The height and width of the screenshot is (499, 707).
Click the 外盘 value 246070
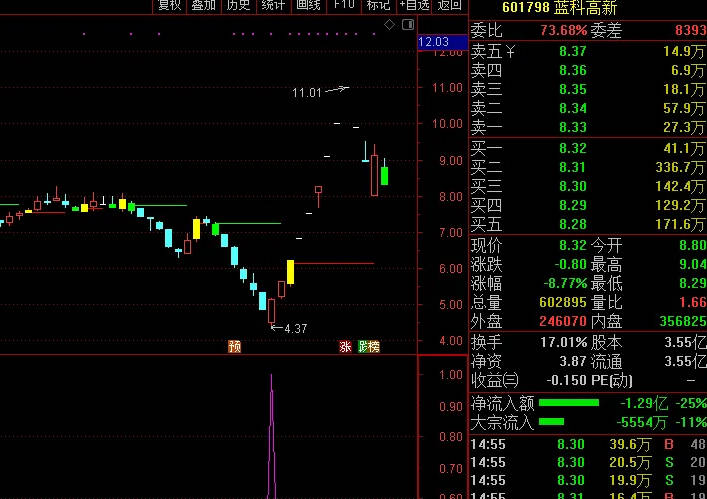[563, 321]
